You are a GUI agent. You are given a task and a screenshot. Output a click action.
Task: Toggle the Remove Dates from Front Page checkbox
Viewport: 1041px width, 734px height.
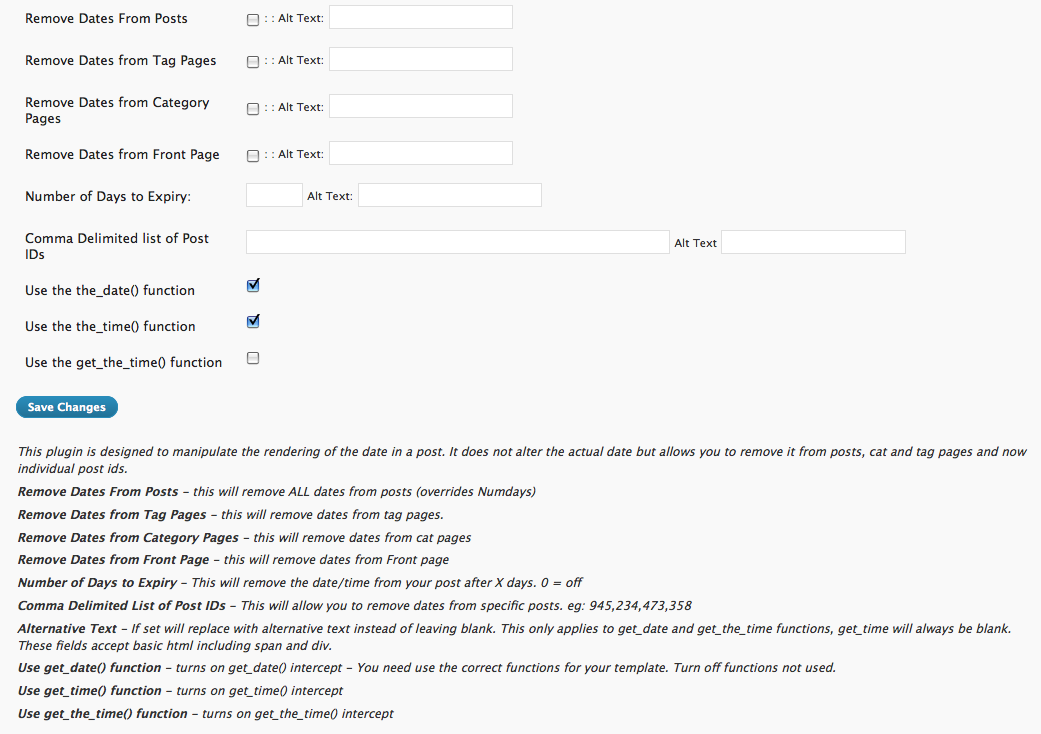252,156
